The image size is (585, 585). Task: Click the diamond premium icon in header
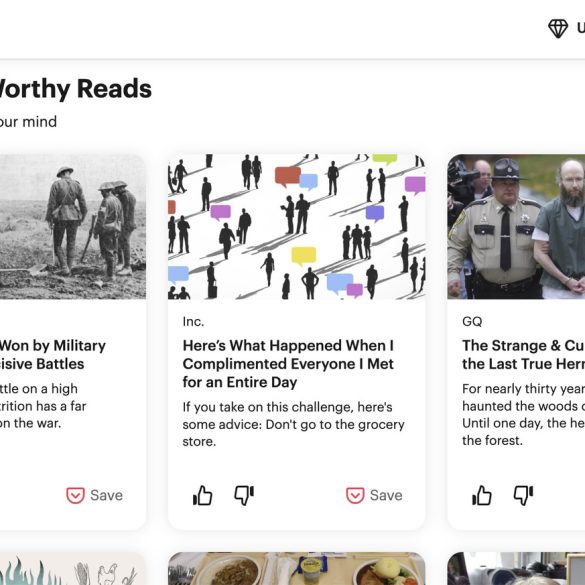click(558, 29)
